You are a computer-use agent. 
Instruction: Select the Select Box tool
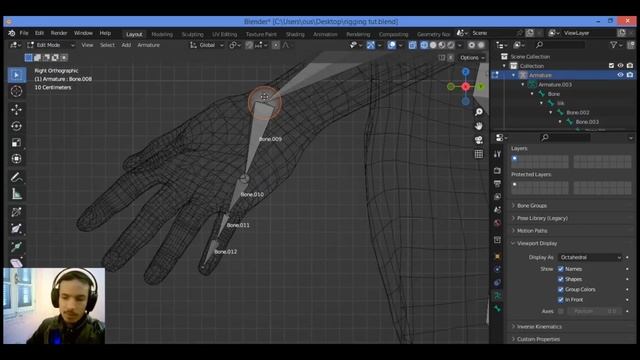16,75
